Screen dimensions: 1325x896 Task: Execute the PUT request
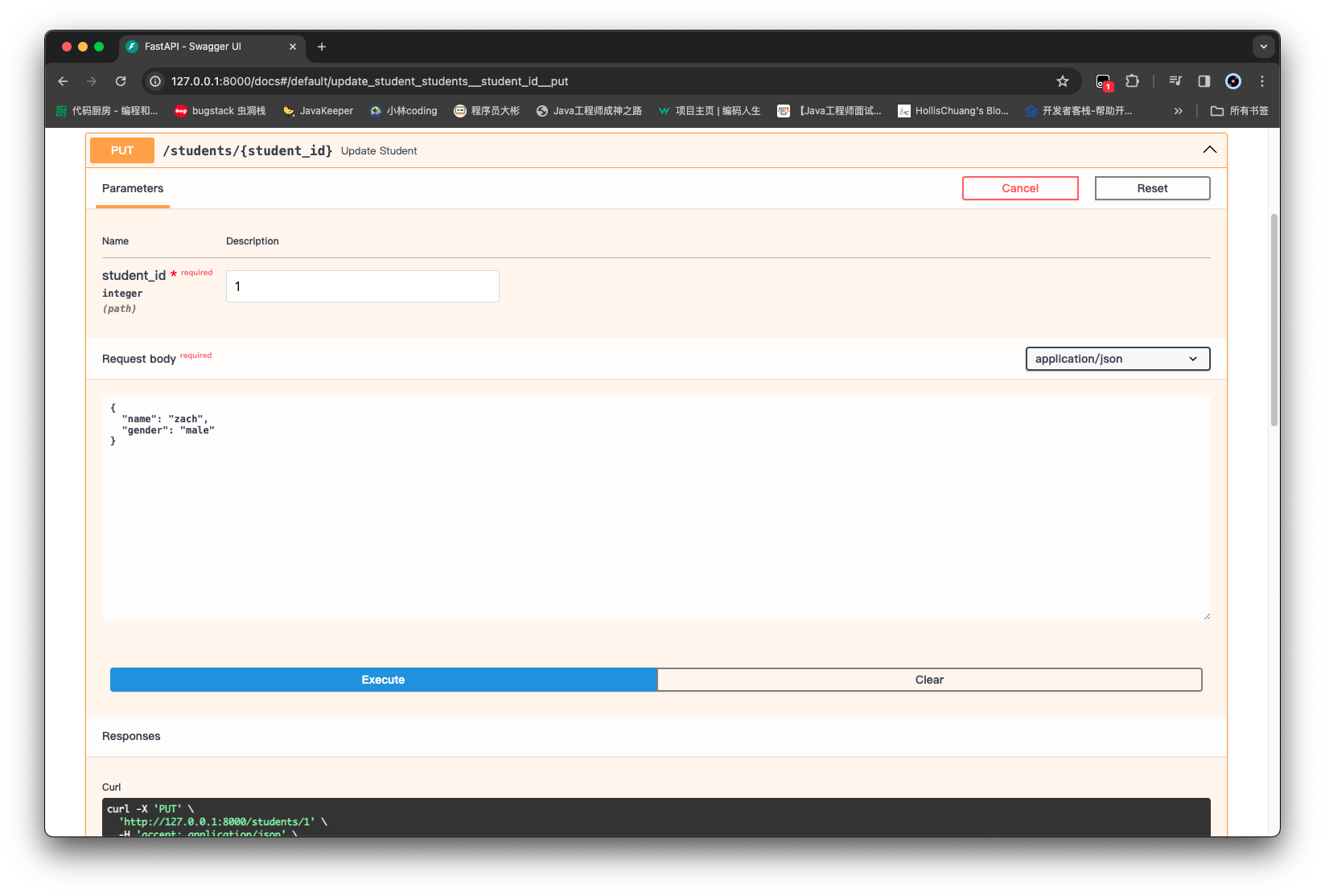click(383, 680)
